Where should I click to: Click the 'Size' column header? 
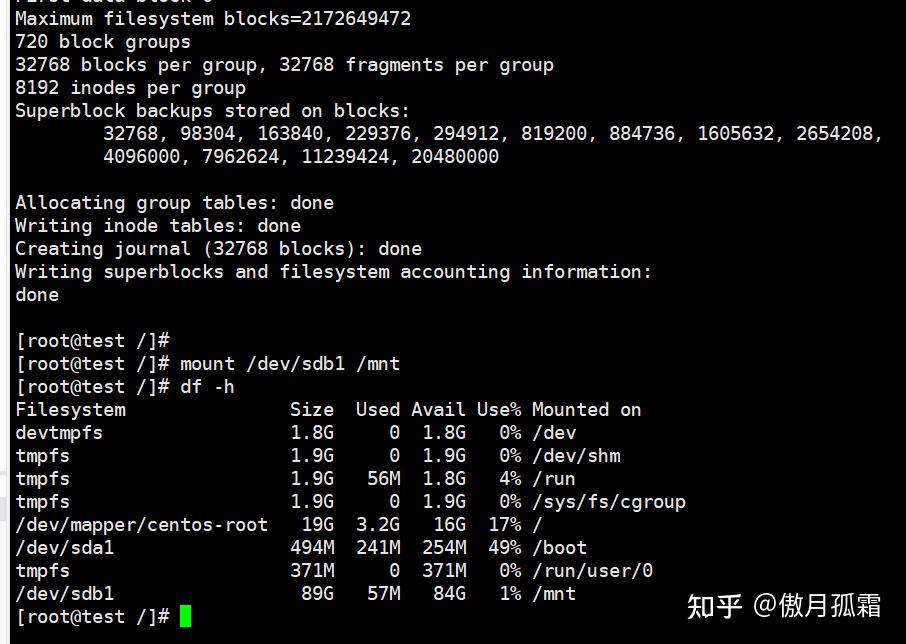(312, 410)
